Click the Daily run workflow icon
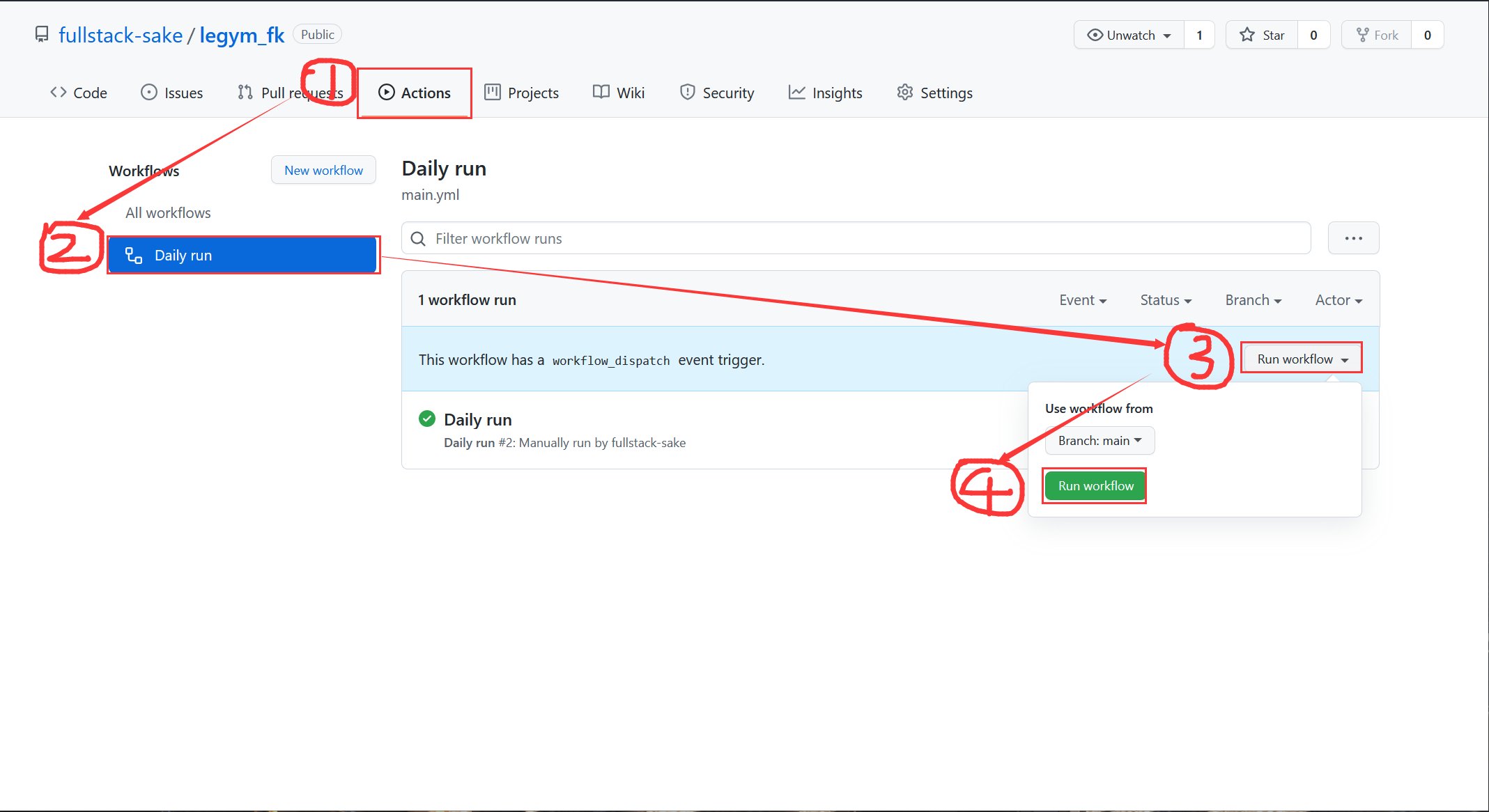The width and height of the screenshot is (1489, 812). click(x=134, y=256)
